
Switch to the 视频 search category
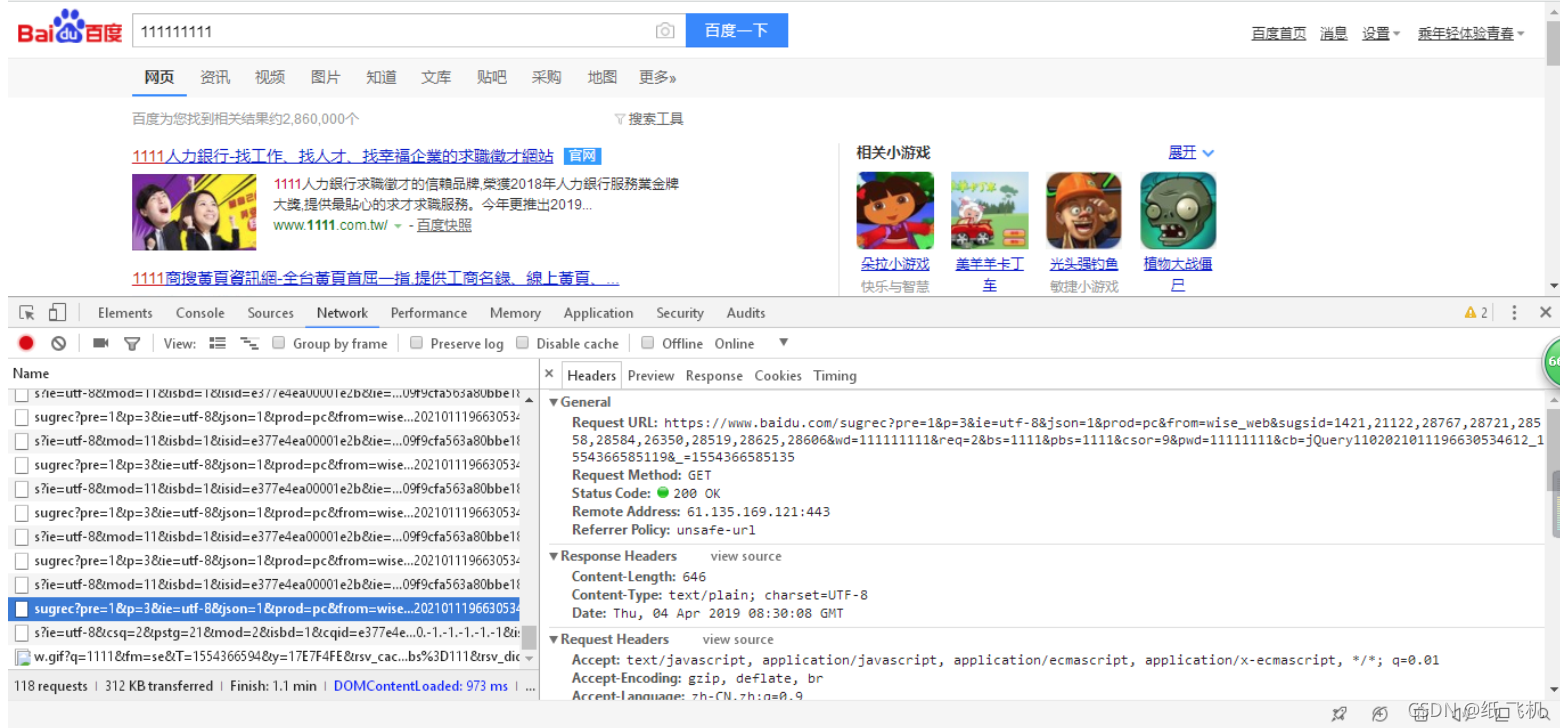pos(270,77)
